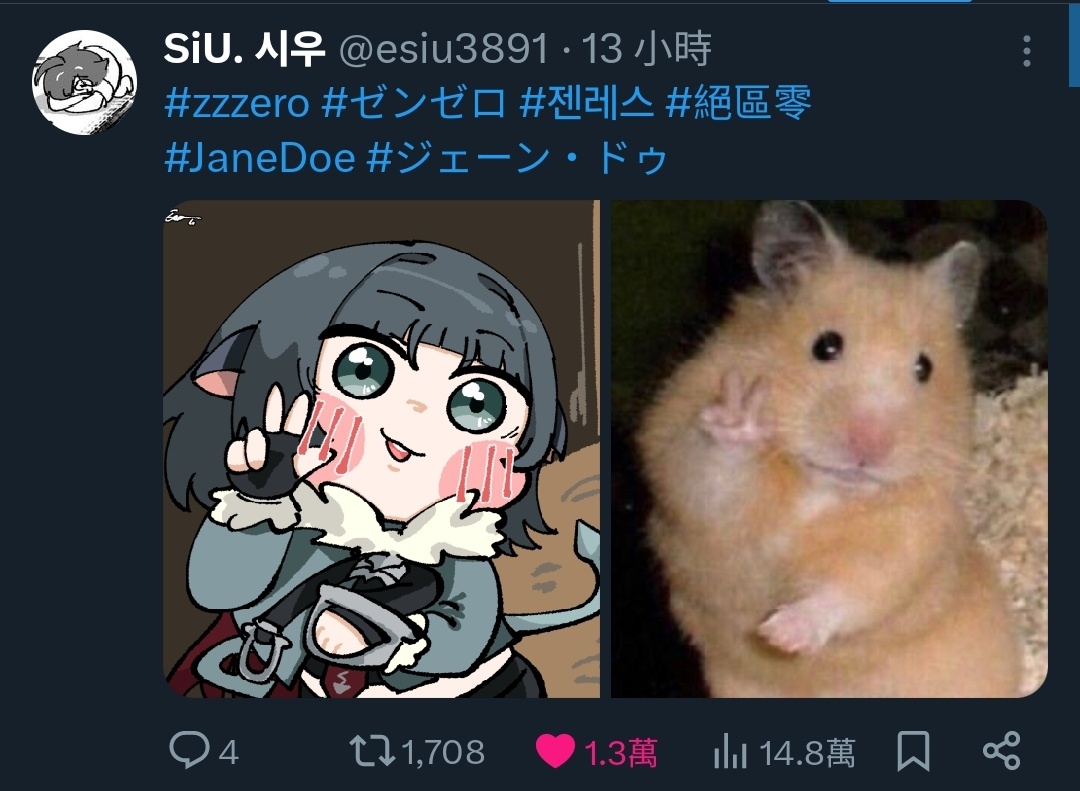The width and height of the screenshot is (1080, 791).
Task: Open hashtag #JaneDoe
Action: coord(260,158)
